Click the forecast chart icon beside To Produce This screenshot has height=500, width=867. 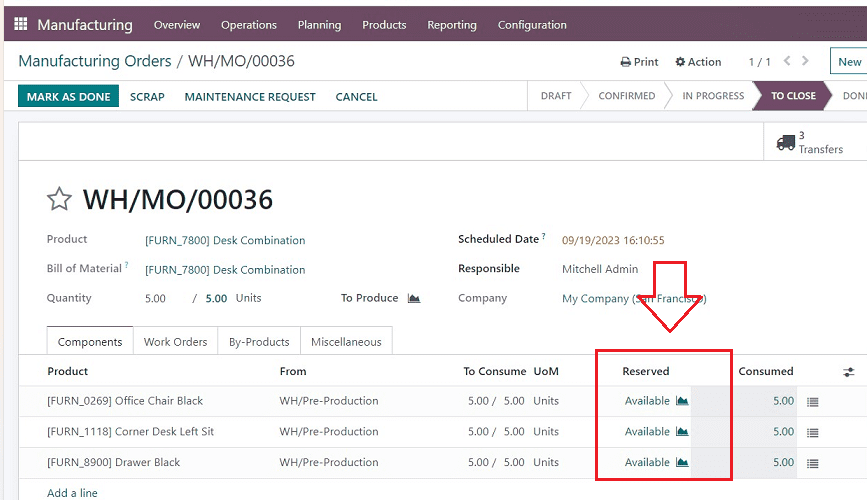tap(414, 298)
